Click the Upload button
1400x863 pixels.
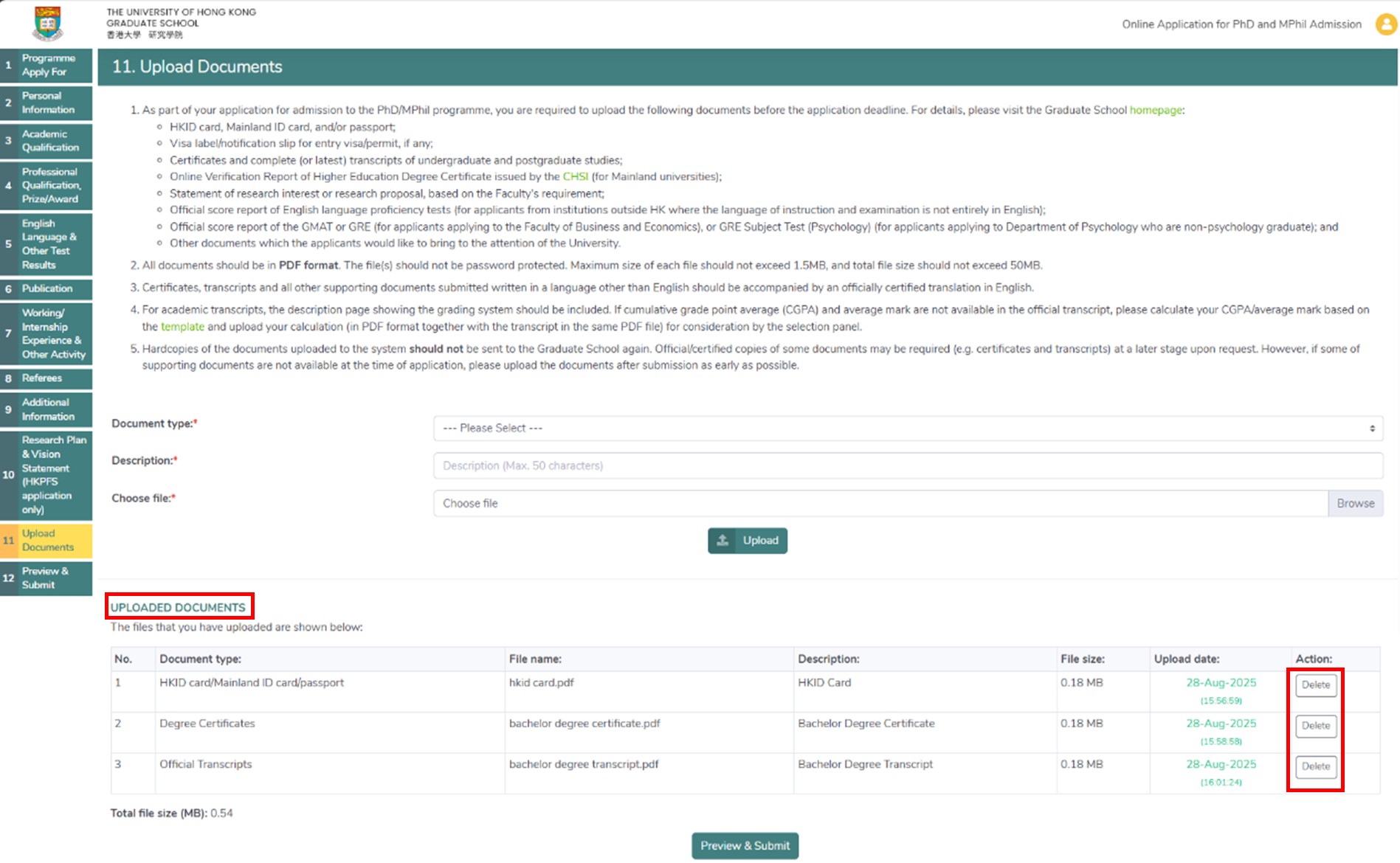click(748, 541)
